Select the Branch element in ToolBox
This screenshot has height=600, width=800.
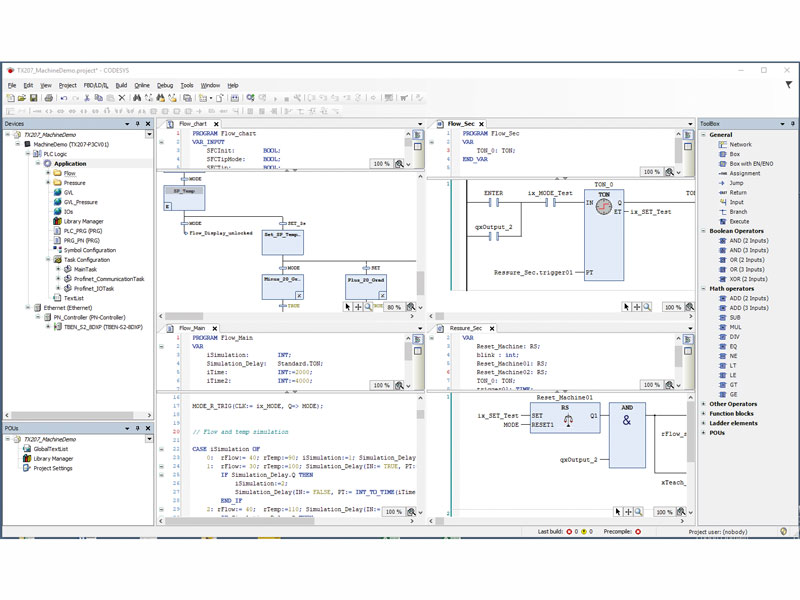point(738,211)
